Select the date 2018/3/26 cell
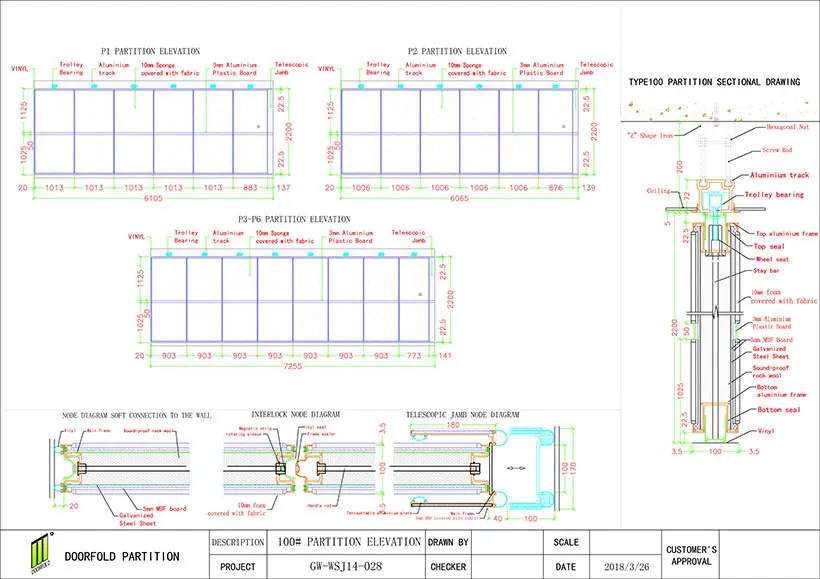 pyautogui.click(x=625, y=564)
